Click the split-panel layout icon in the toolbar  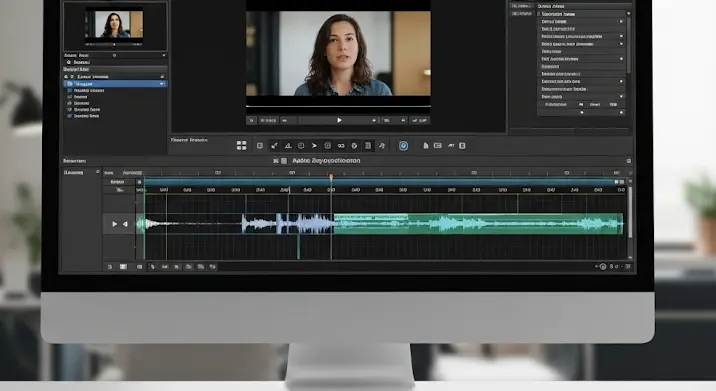tap(437, 146)
